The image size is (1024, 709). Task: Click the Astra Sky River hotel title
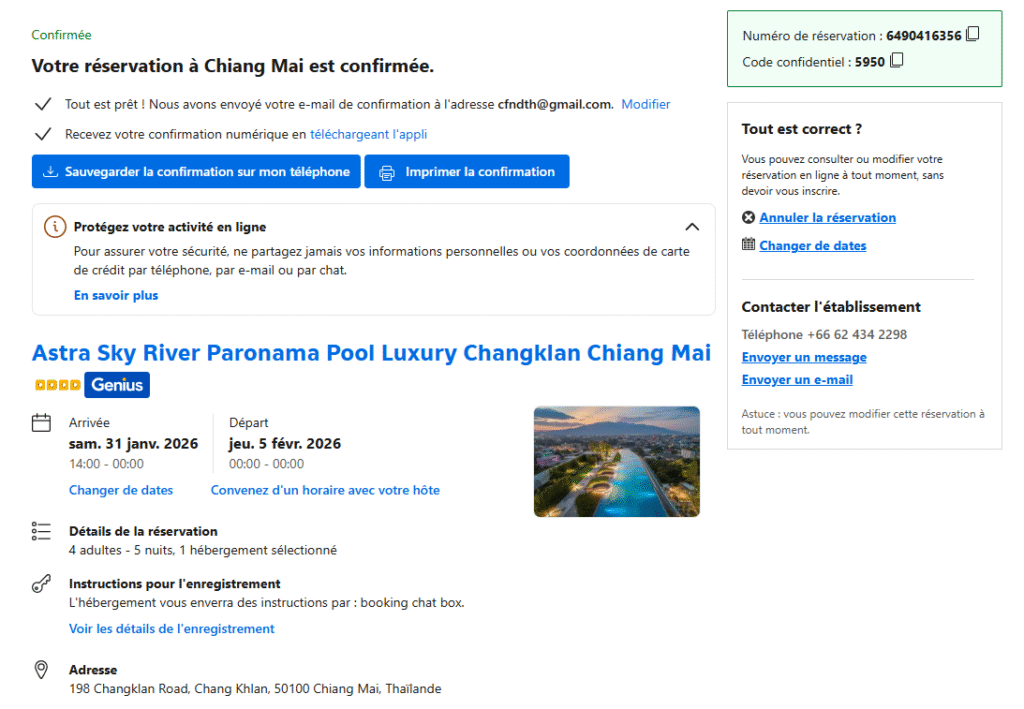point(371,353)
